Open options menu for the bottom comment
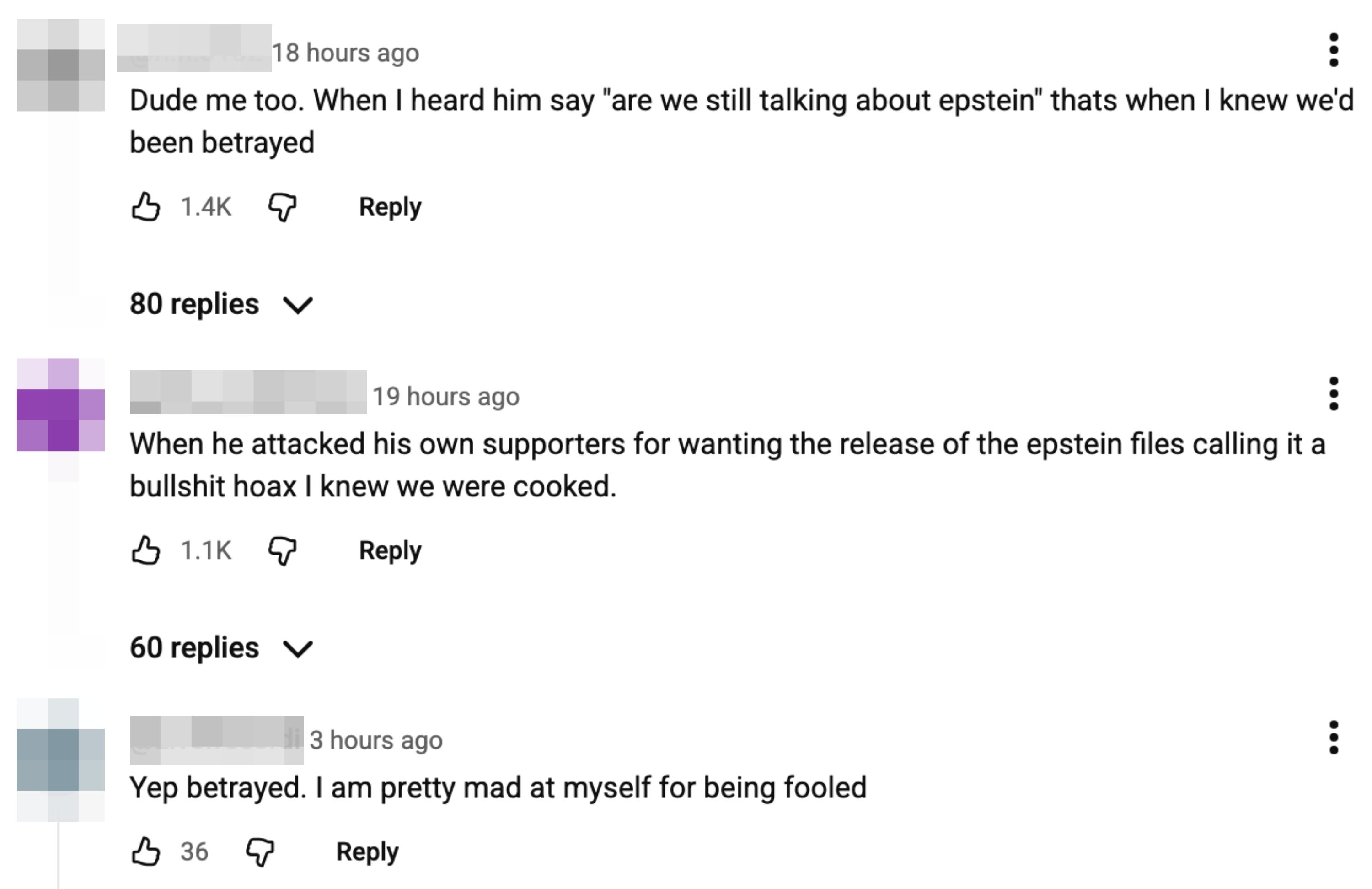This screenshot has width=1372, height=889. (x=1335, y=739)
